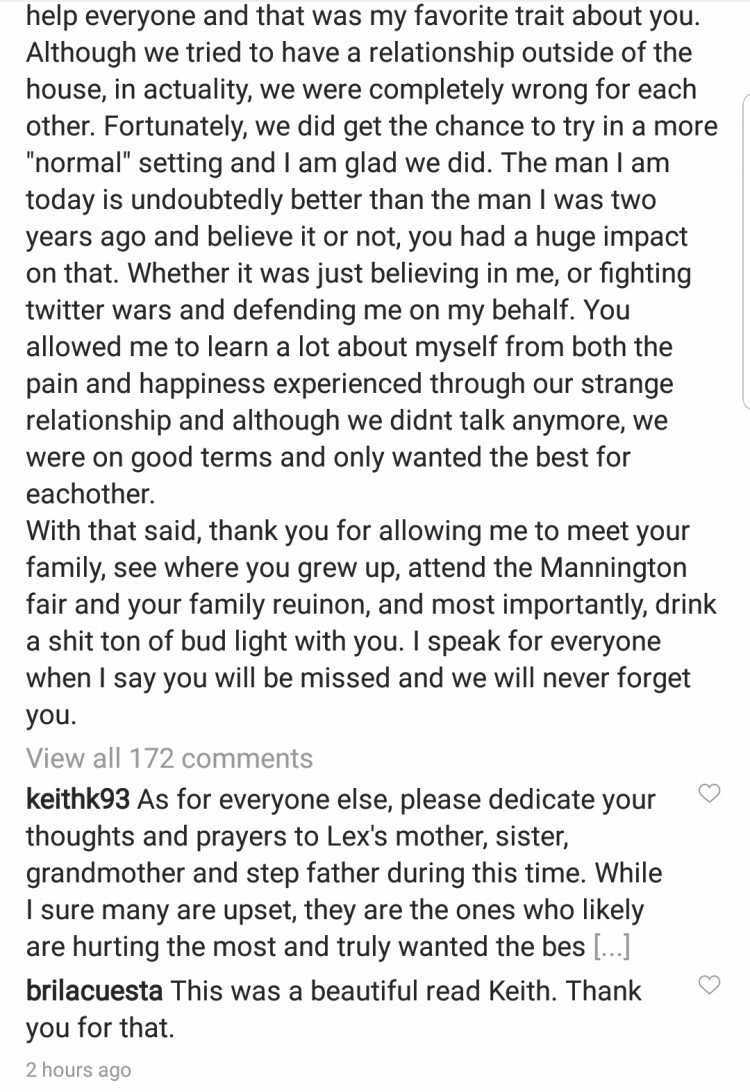Open View all 172 comments
750x1092 pixels.
[x=169, y=758]
